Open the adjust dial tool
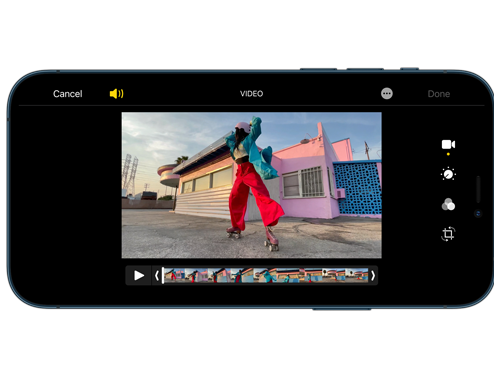The height and width of the screenshot is (375, 500). tap(448, 174)
